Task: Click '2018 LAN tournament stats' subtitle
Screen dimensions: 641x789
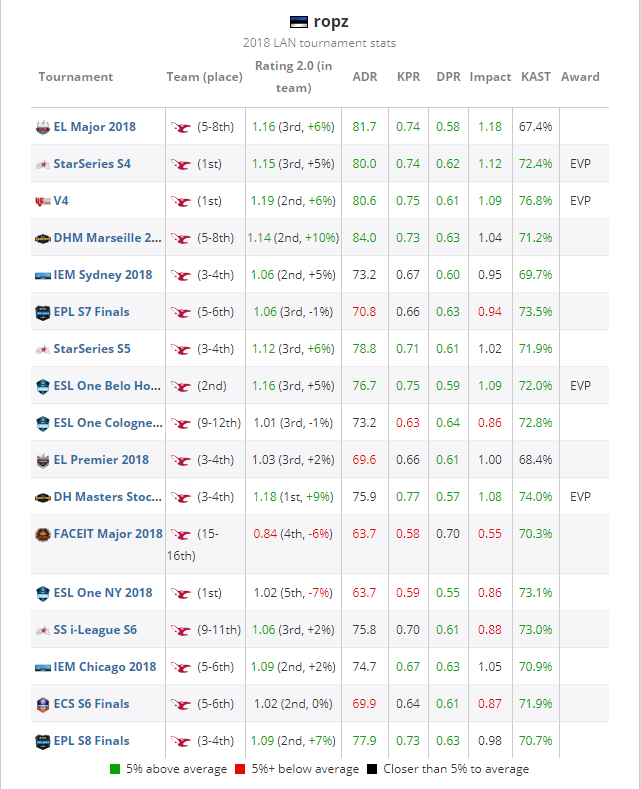Action: pyautogui.click(x=319, y=43)
